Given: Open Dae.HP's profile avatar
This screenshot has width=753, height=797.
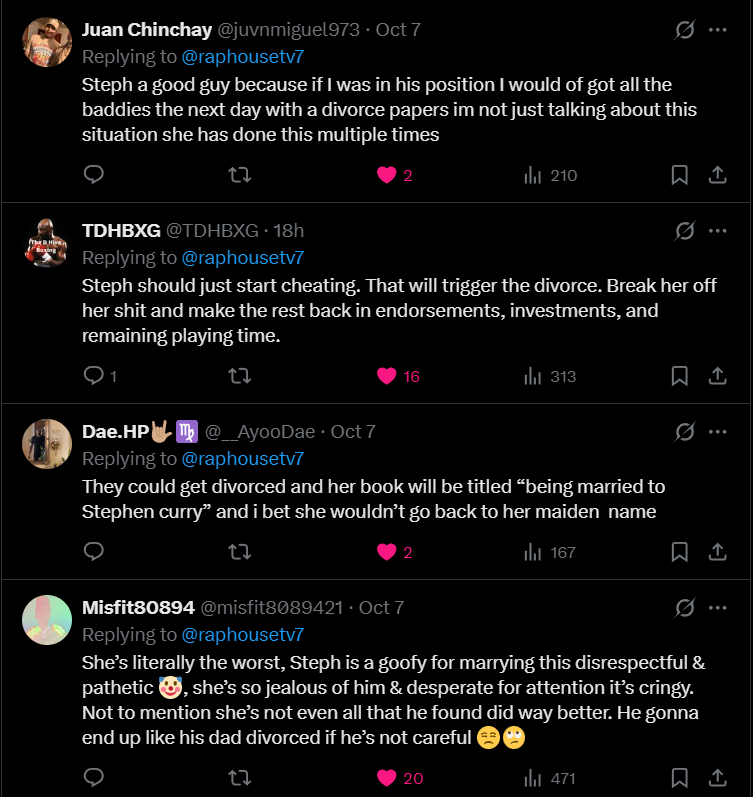Looking at the screenshot, I should coord(47,443).
